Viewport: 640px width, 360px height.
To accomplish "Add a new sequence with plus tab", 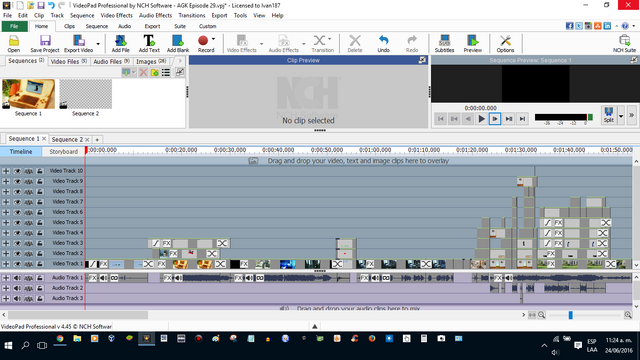I will 97,140.
